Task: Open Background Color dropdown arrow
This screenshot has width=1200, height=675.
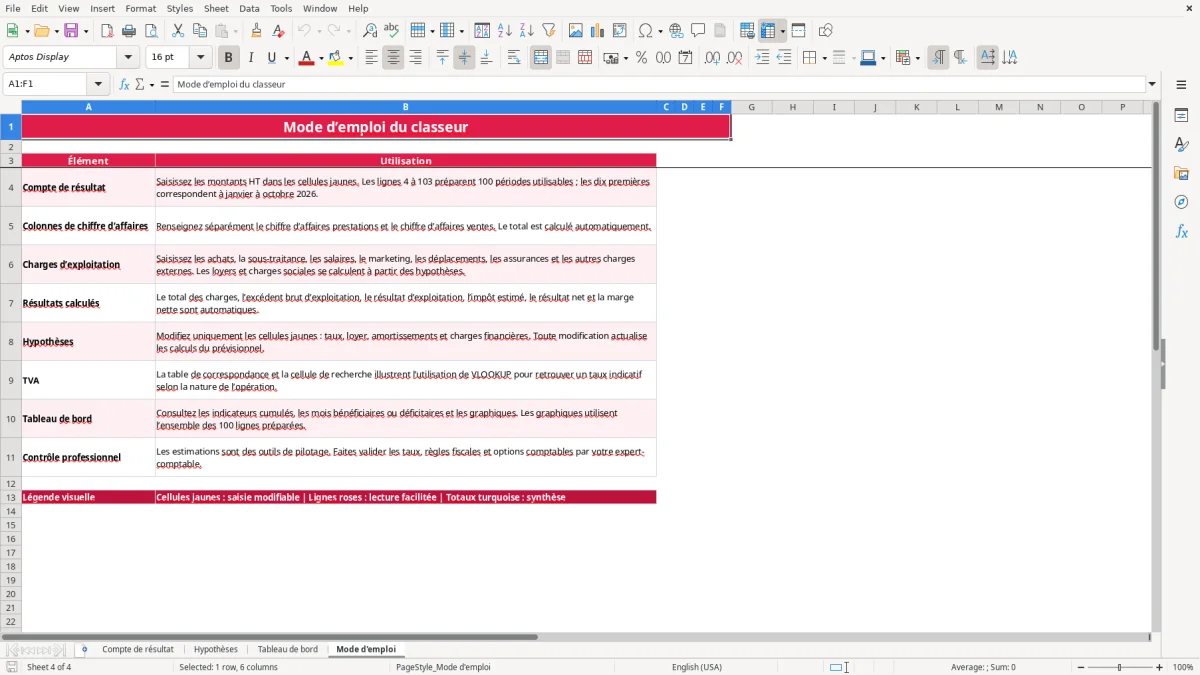Action: click(x=351, y=58)
